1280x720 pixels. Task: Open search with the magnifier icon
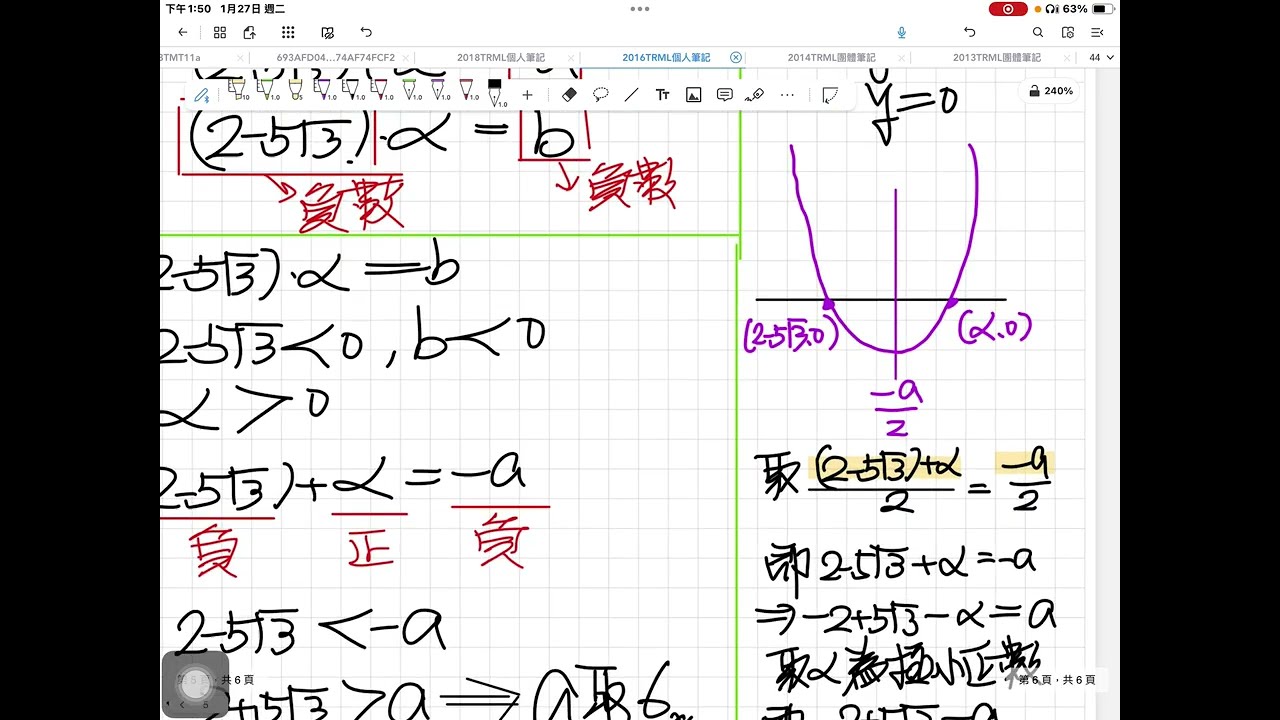click(x=1038, y=32)
